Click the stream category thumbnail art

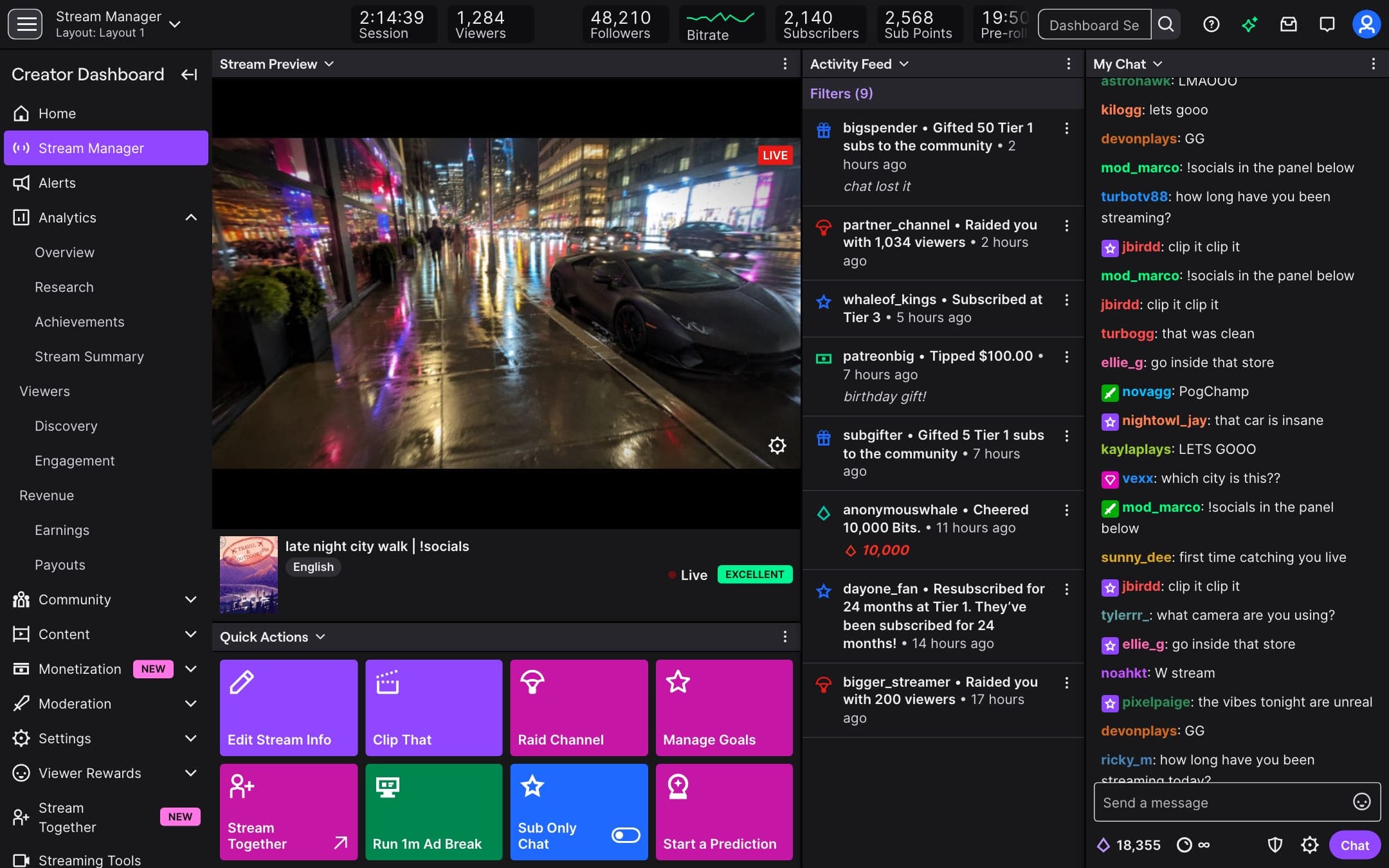click(x=249, y=575)
